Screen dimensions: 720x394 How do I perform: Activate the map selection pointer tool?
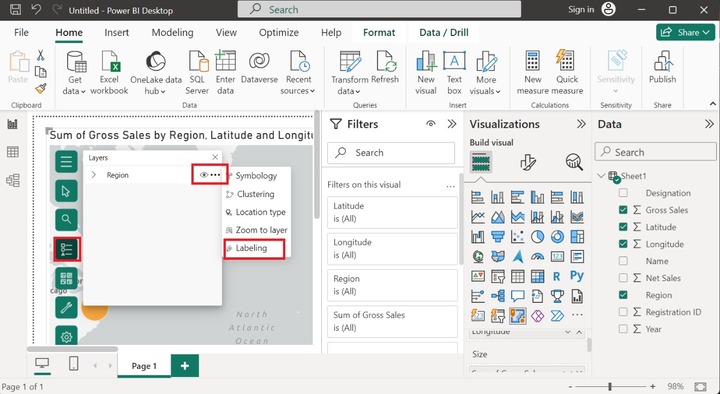(x=66, y=191)
